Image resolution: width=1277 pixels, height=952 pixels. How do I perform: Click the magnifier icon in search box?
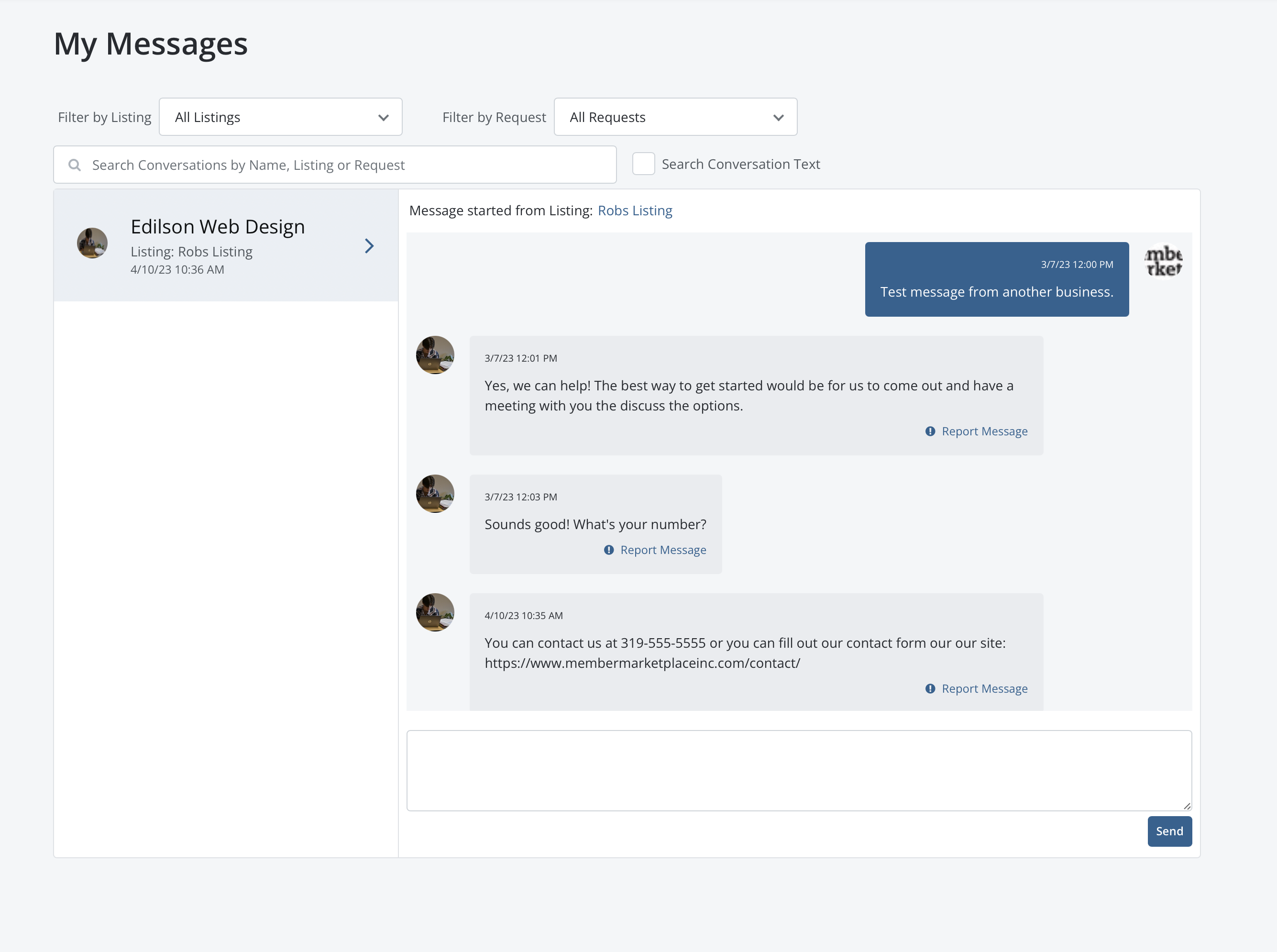point(74,165)
